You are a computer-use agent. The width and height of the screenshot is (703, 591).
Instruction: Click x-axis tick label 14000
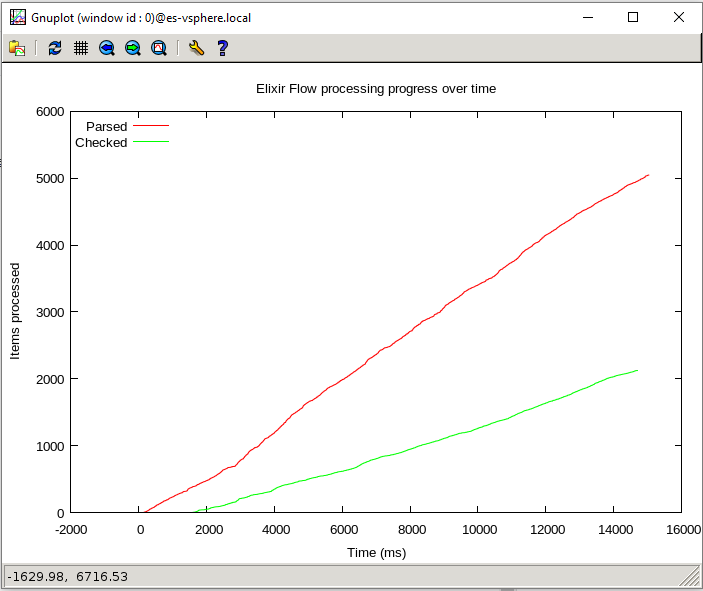click(615, 530)
